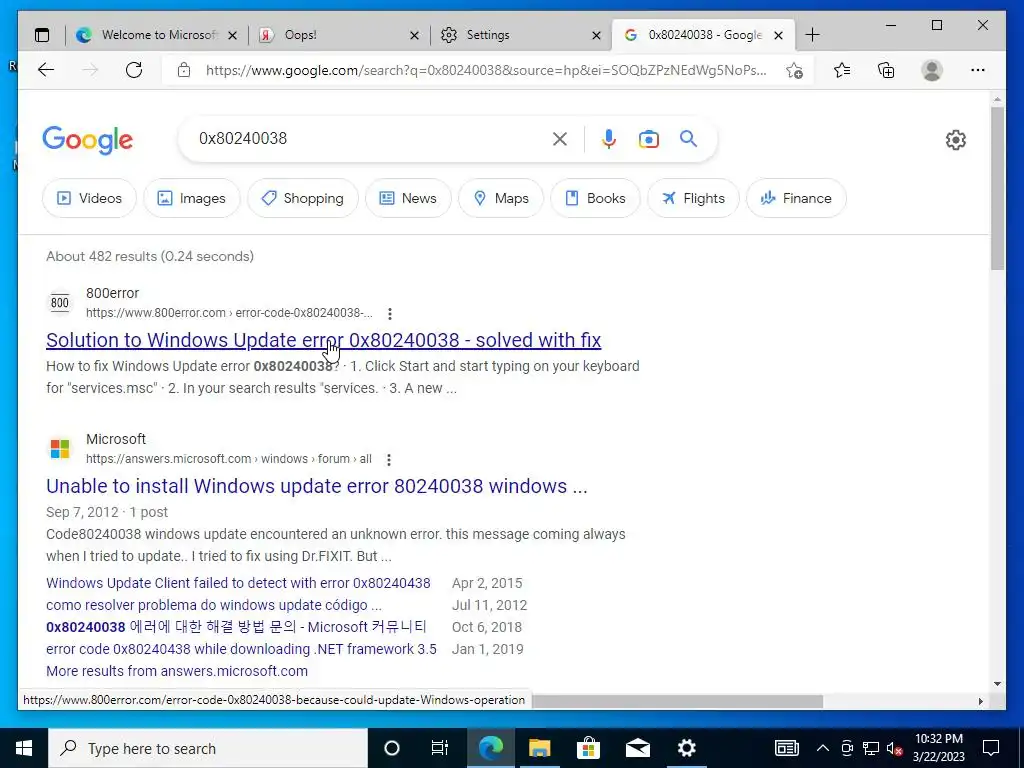The width and height of the screenshot is (1024, 768).
Task: Clear the Google search box
Action: tap(560, 138)
